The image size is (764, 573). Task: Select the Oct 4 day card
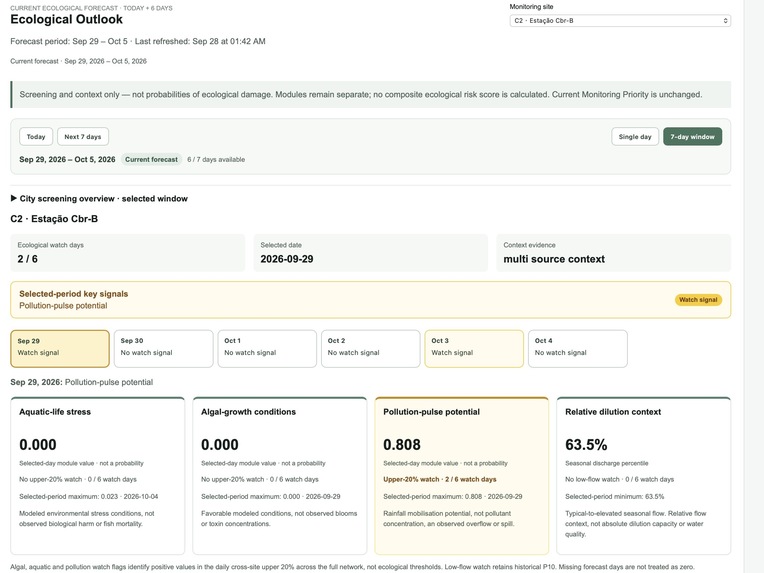coord(578,348)
